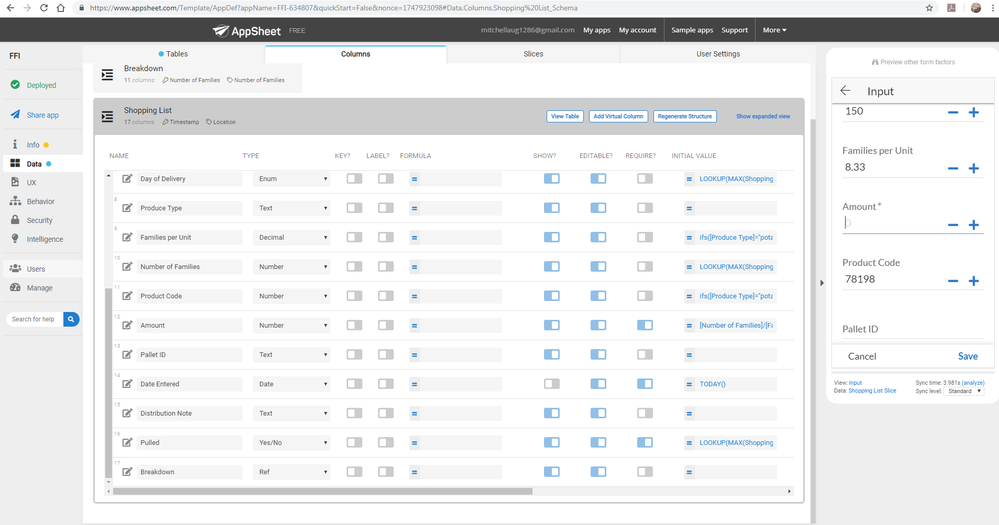The image size is (999, 525).
Task: Toggle Editable switch for Amount
Action: 598,326
